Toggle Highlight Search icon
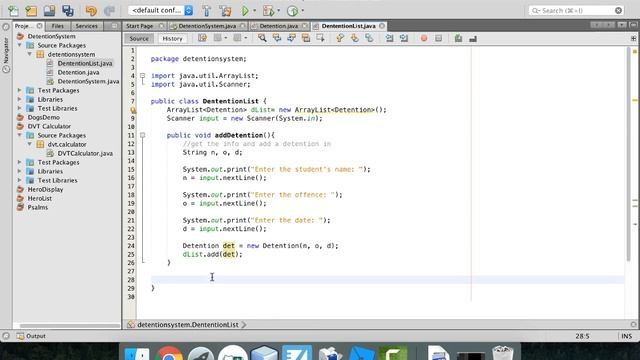640x360 pixels. [306, 38]
